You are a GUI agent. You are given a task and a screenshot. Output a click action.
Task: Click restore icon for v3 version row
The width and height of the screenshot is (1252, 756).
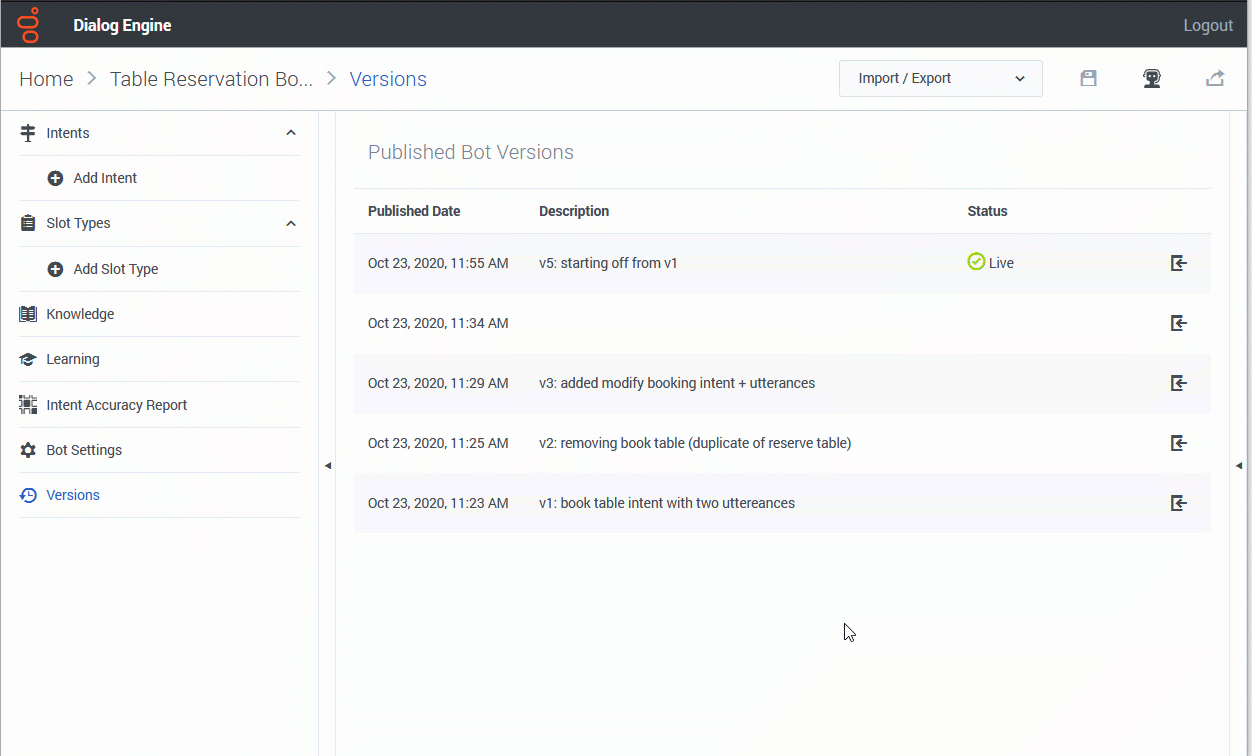click(x=1179, y=383)
